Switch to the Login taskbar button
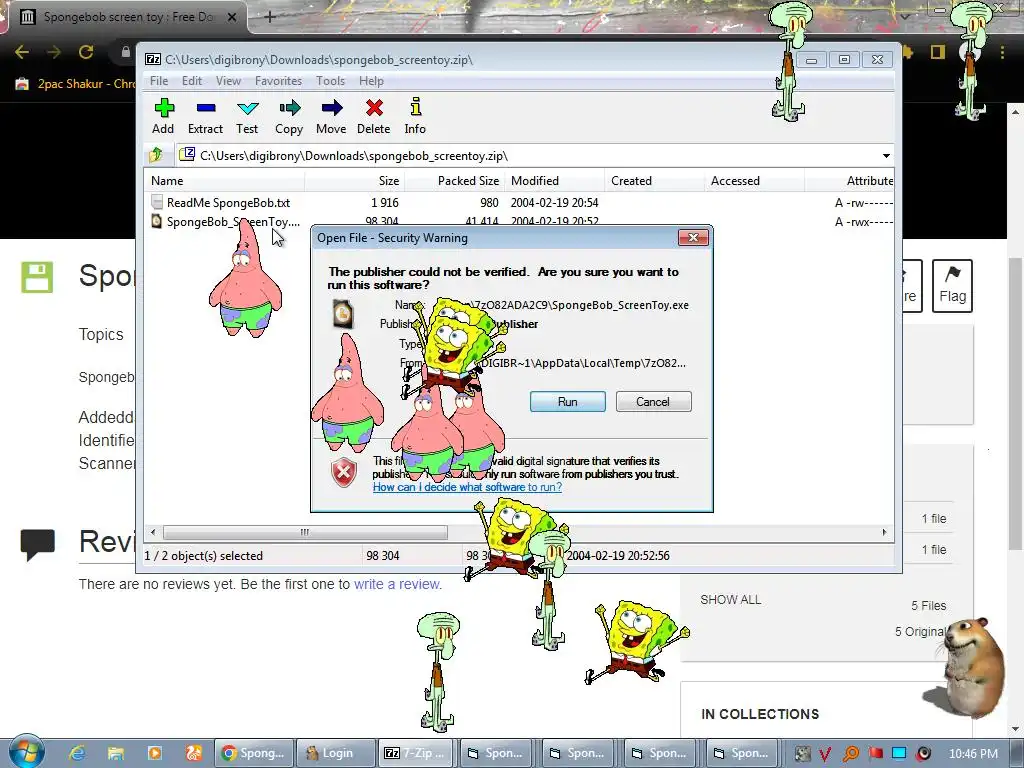The image size is (1024, 768). tap(336, 753)
